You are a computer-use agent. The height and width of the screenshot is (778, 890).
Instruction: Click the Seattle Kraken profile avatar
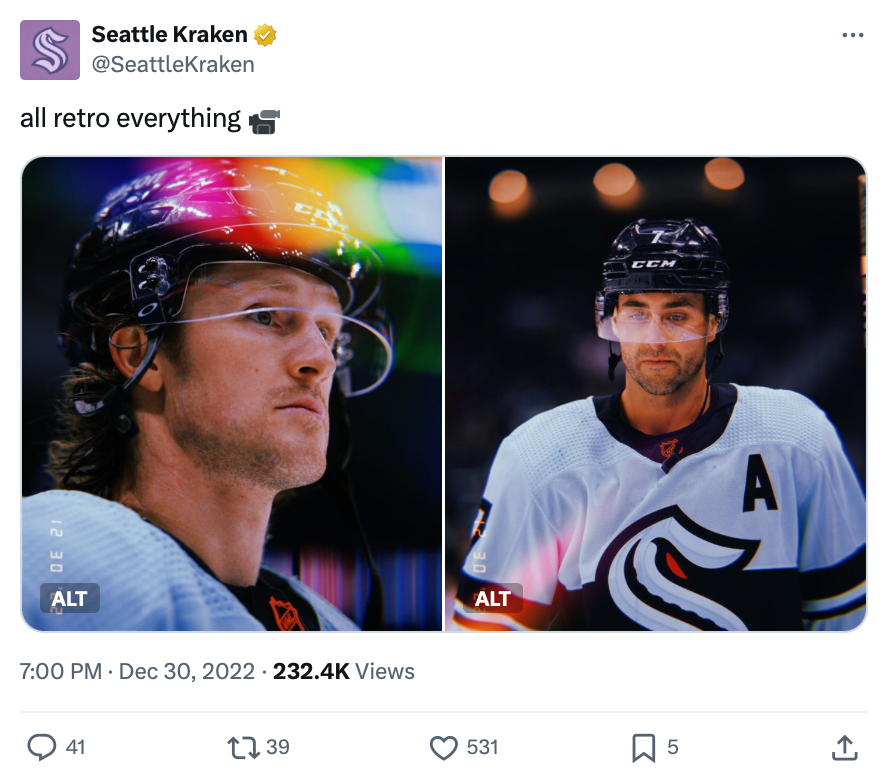(50, 50)
